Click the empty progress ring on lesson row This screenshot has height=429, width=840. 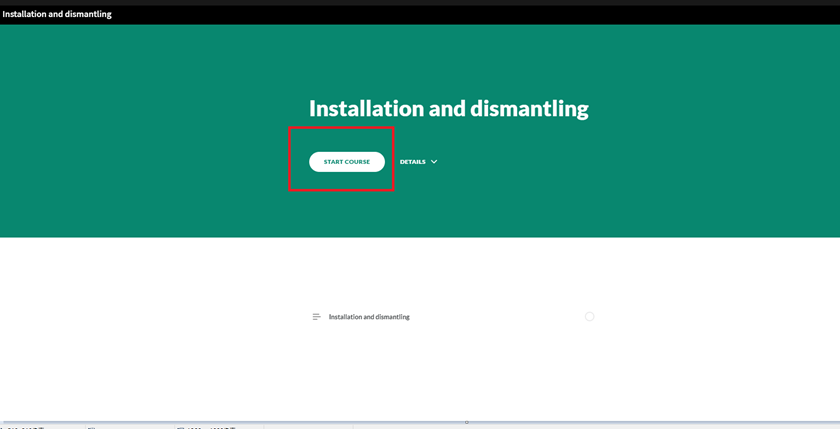point(589,317)
